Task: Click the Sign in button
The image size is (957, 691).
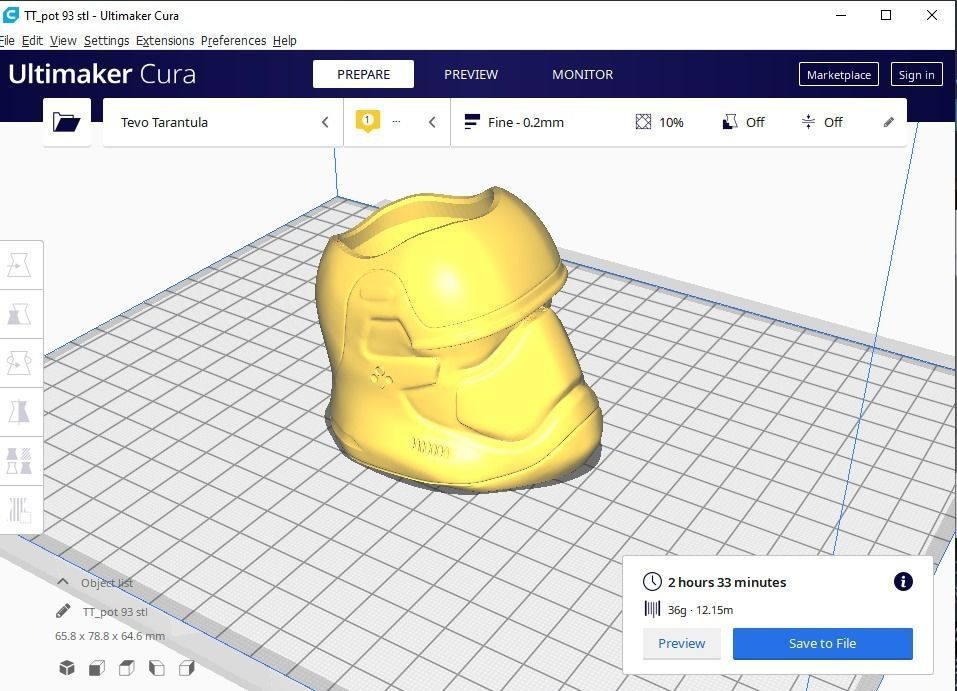Action: pos(916,74)
